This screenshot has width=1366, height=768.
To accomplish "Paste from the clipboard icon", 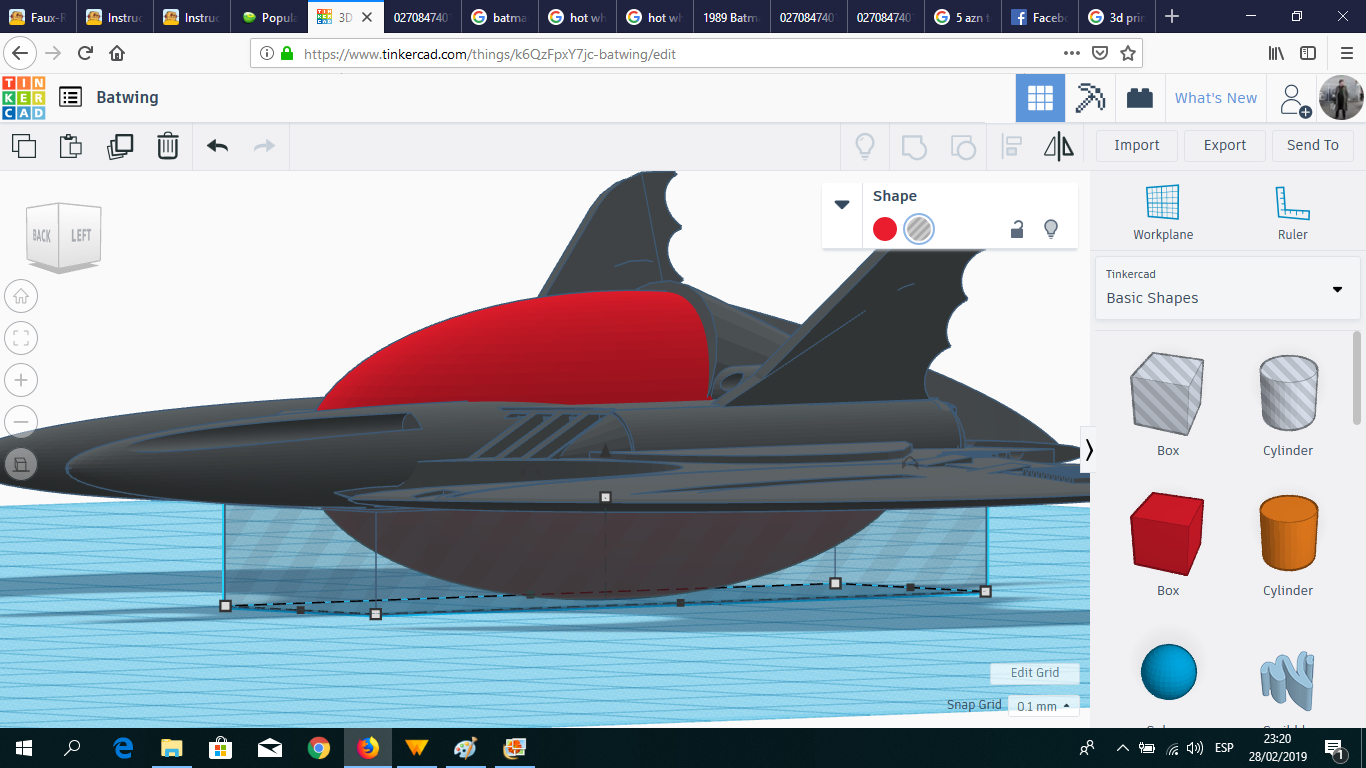I will 71,146.
